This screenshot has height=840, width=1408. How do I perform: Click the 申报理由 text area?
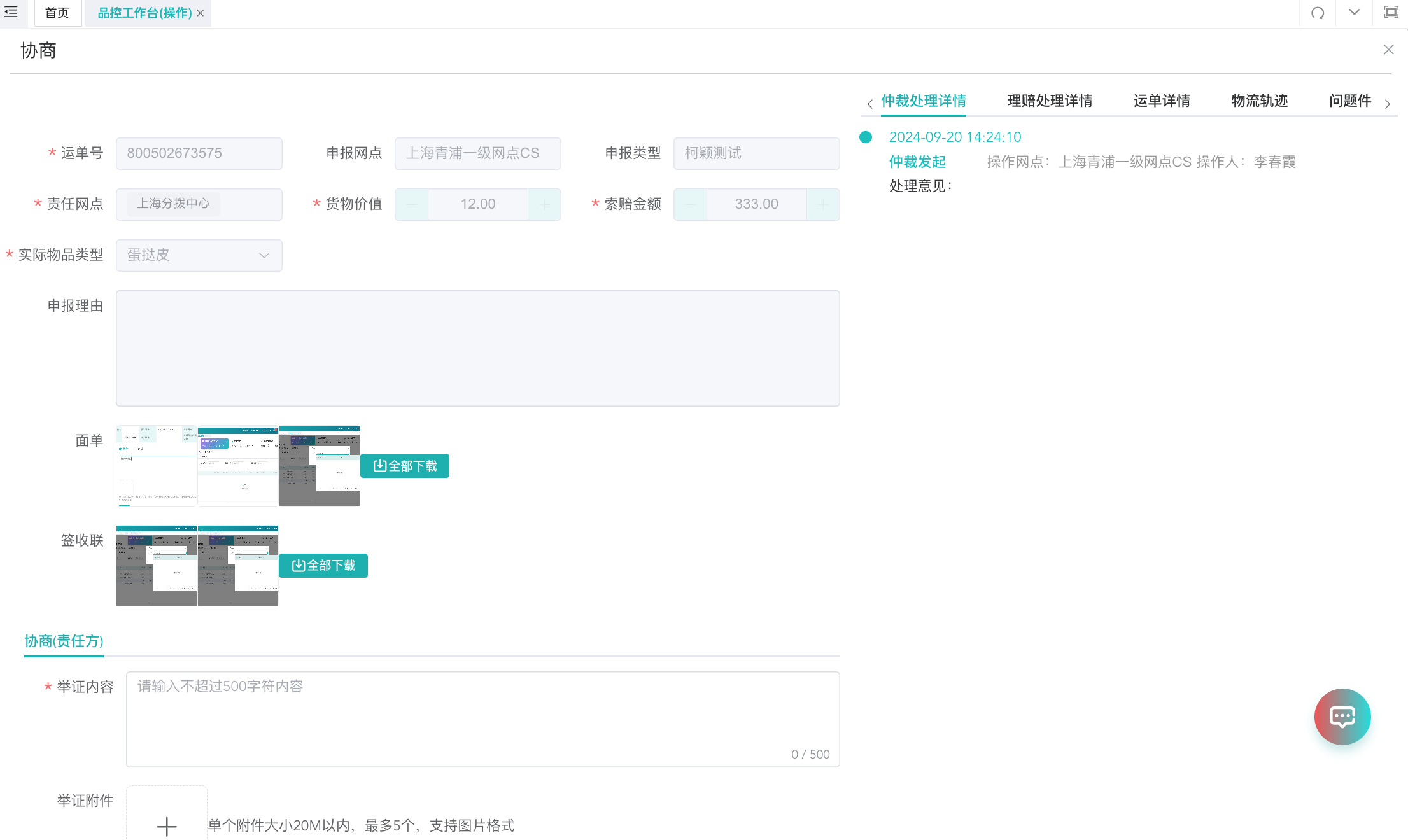pyautogui.click(x=477, y=348)
